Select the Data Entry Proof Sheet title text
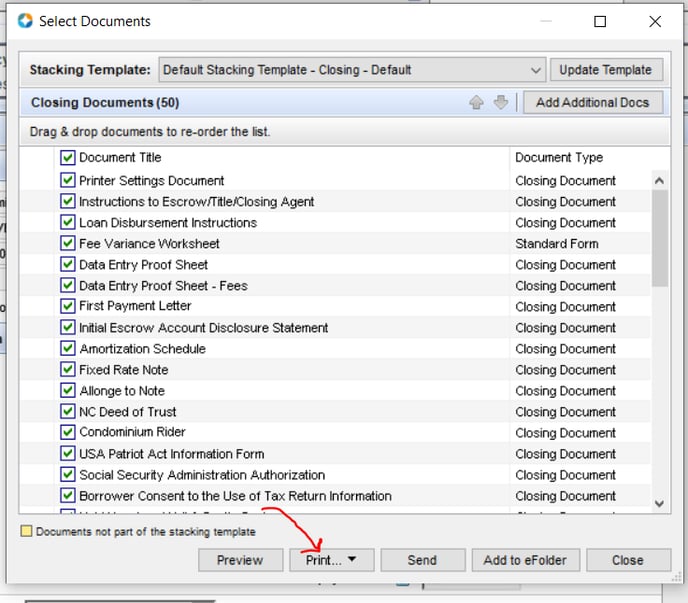Image resolution: width=688 pixels, height=603 pixels. pyautogui.click(x=143, y=265)
